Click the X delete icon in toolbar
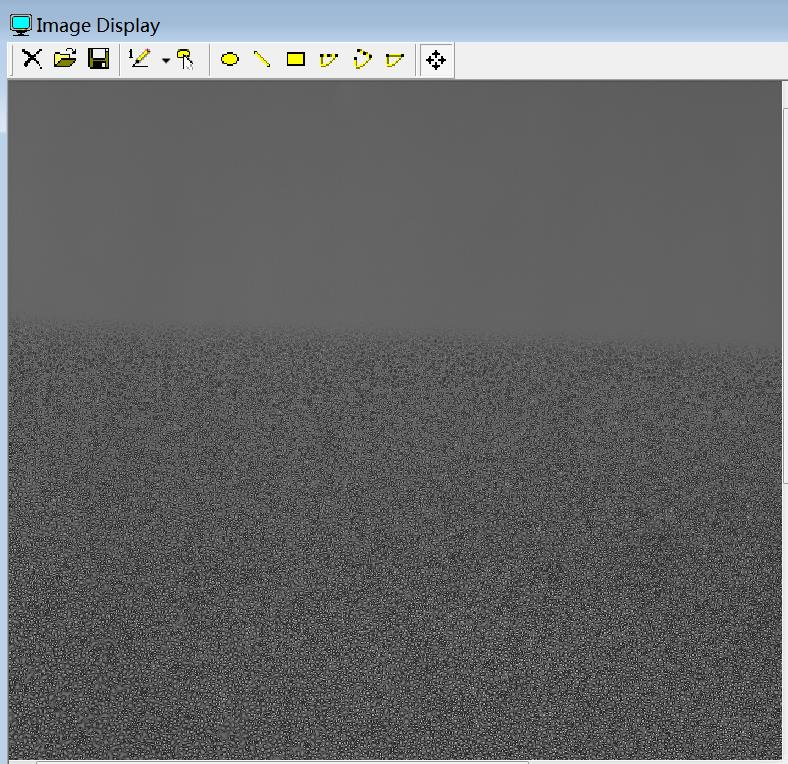This screenshot has width=788, height=764. (x=32, y=59)
